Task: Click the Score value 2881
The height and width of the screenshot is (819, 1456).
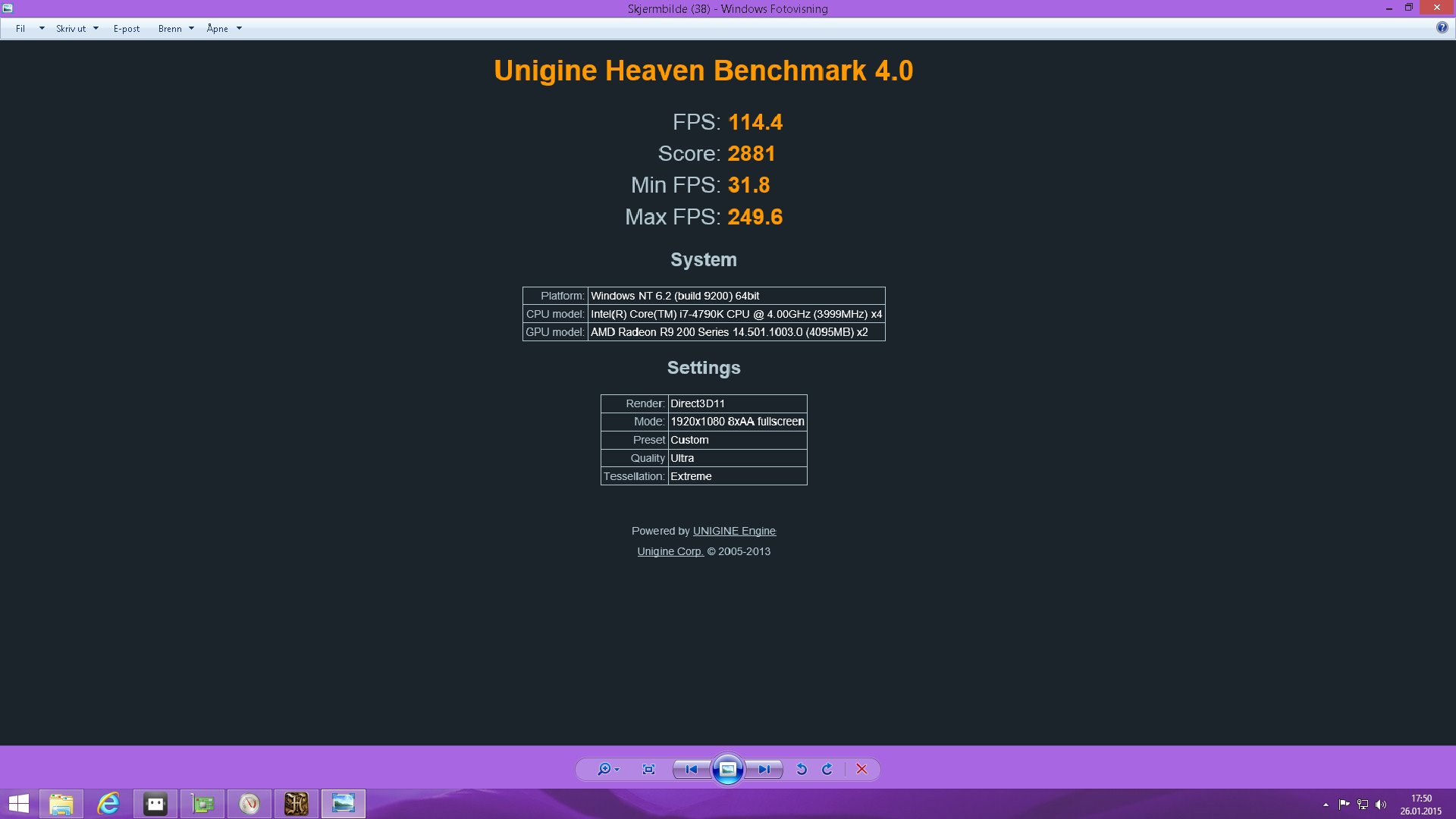Action: pos(752,154)
